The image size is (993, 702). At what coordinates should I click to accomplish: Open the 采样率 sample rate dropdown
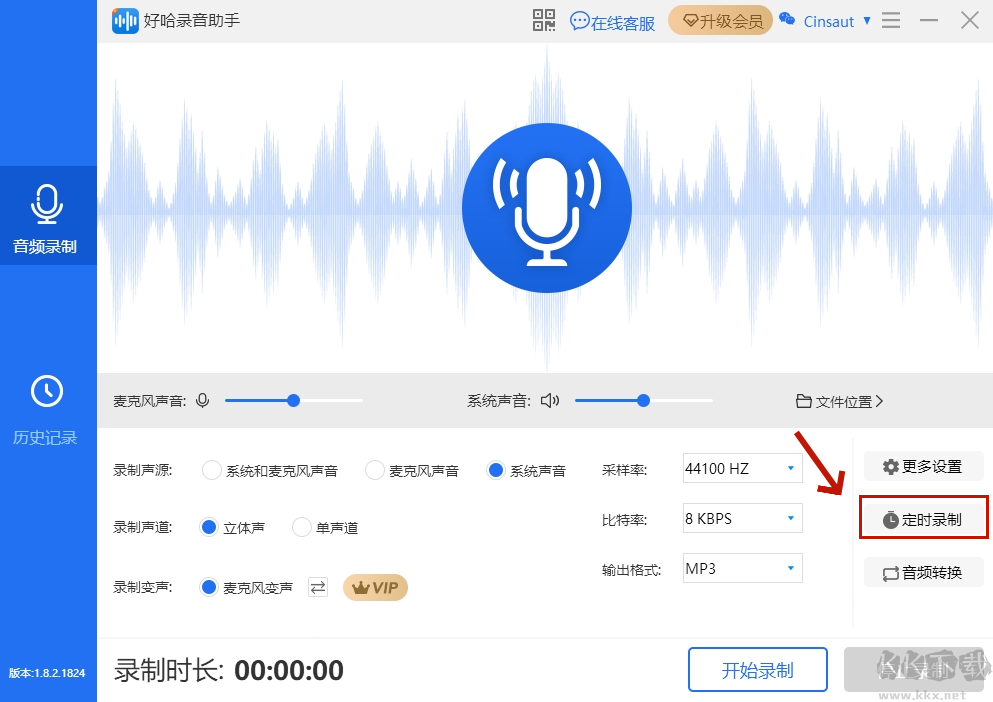[742, 468]
